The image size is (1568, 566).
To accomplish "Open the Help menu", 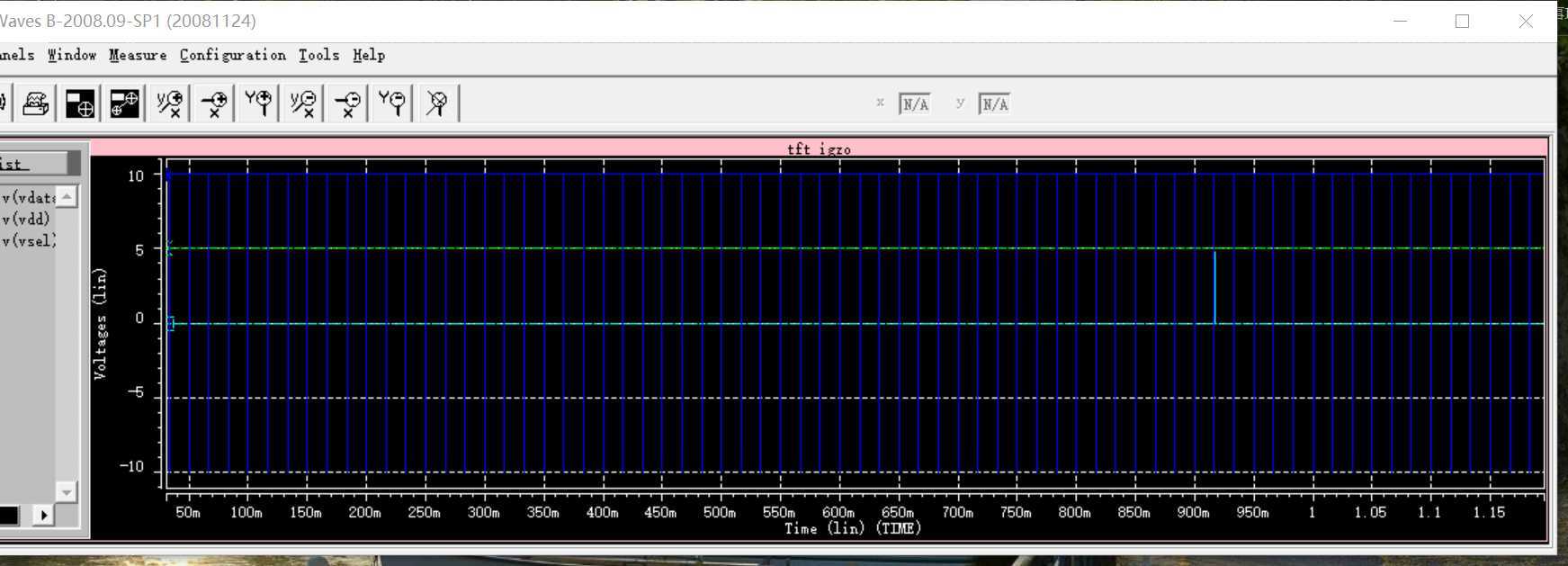I will pyautogui.click(x=369, y=55).
